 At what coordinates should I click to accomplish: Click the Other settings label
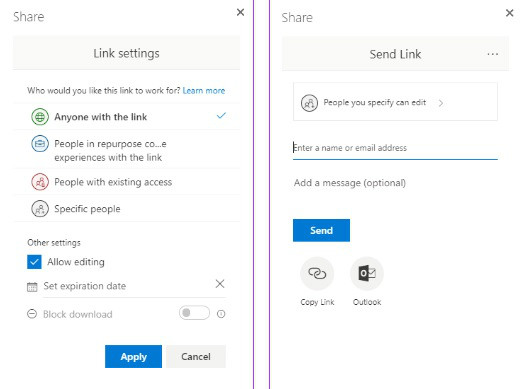point(54,243)
